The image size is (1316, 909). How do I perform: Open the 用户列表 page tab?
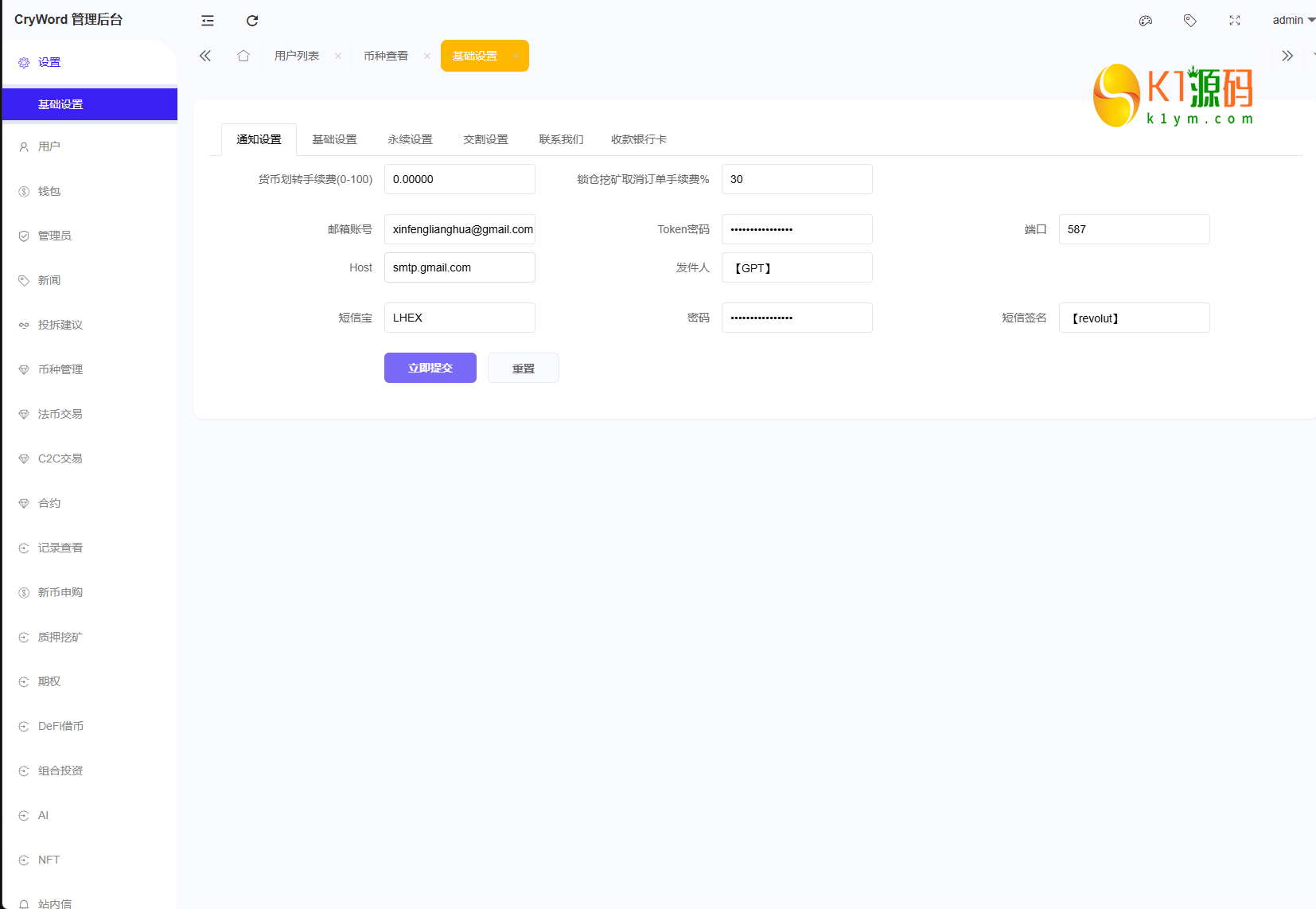297,56
